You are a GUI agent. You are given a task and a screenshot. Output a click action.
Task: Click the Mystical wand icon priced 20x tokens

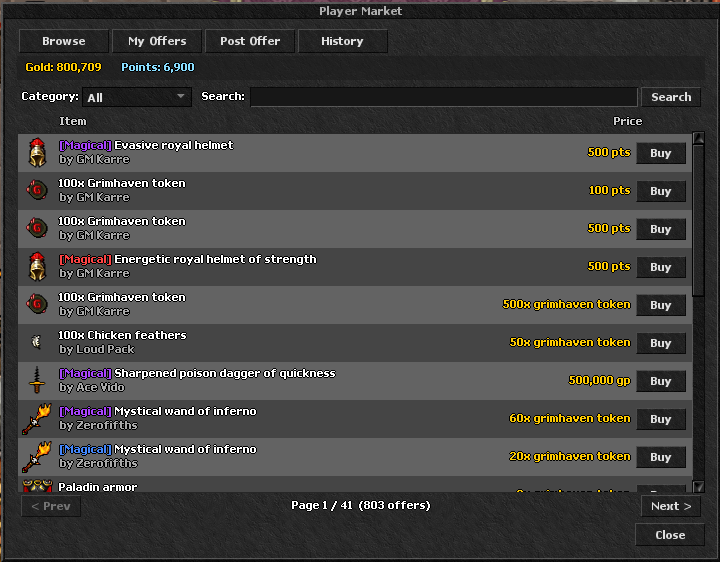(x=37, y=456)
